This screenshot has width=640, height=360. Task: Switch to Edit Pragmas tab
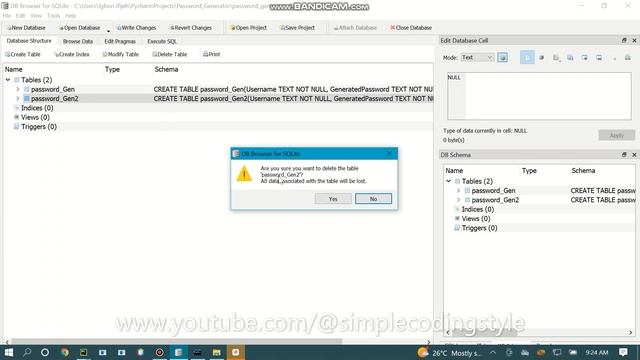pyautogui.click(x=120, y=41)
